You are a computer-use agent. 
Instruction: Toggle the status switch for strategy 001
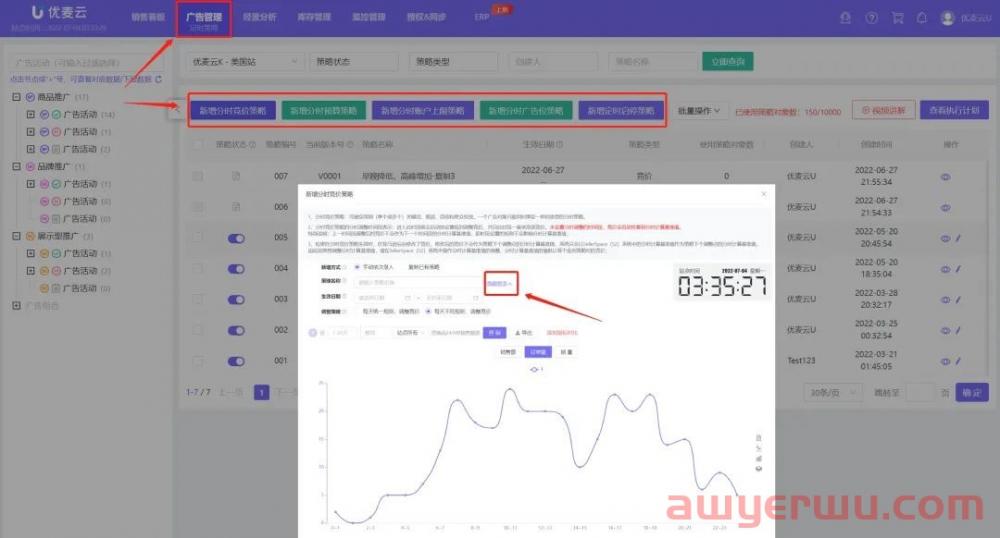pyautogui.click(x=236, y=361)
